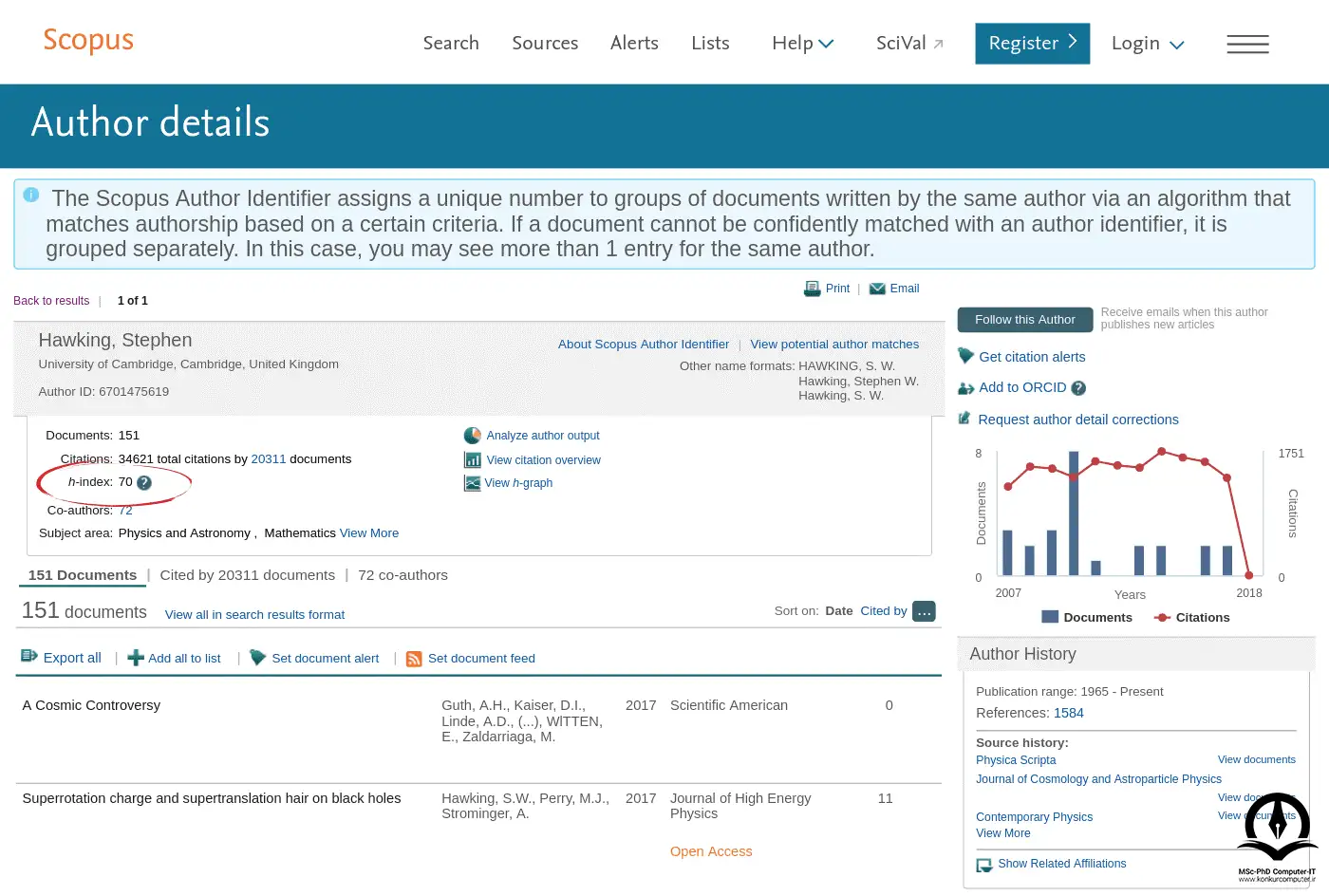The height and width of the screenshot is (896, 1329).
Task: Switch to the 72 co-authors tab
Action: (x=402, y=575)
